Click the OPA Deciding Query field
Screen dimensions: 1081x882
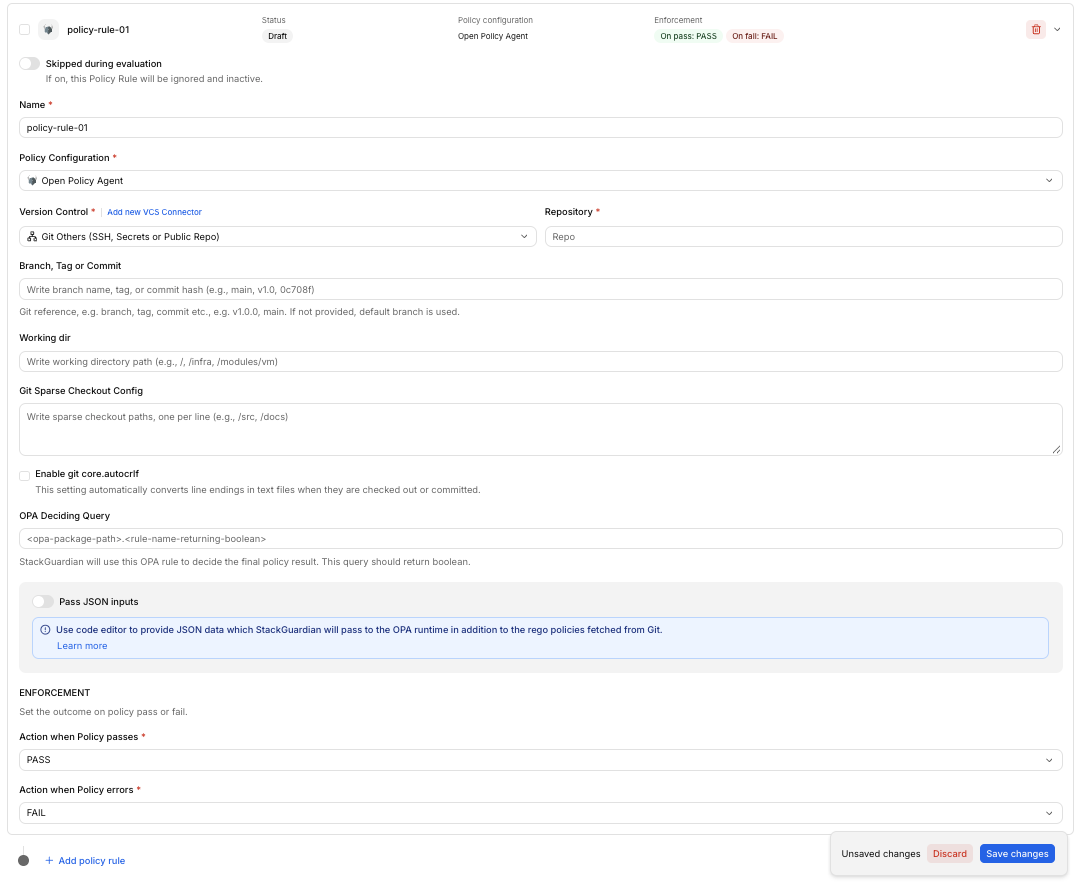(x=540, y=539)
